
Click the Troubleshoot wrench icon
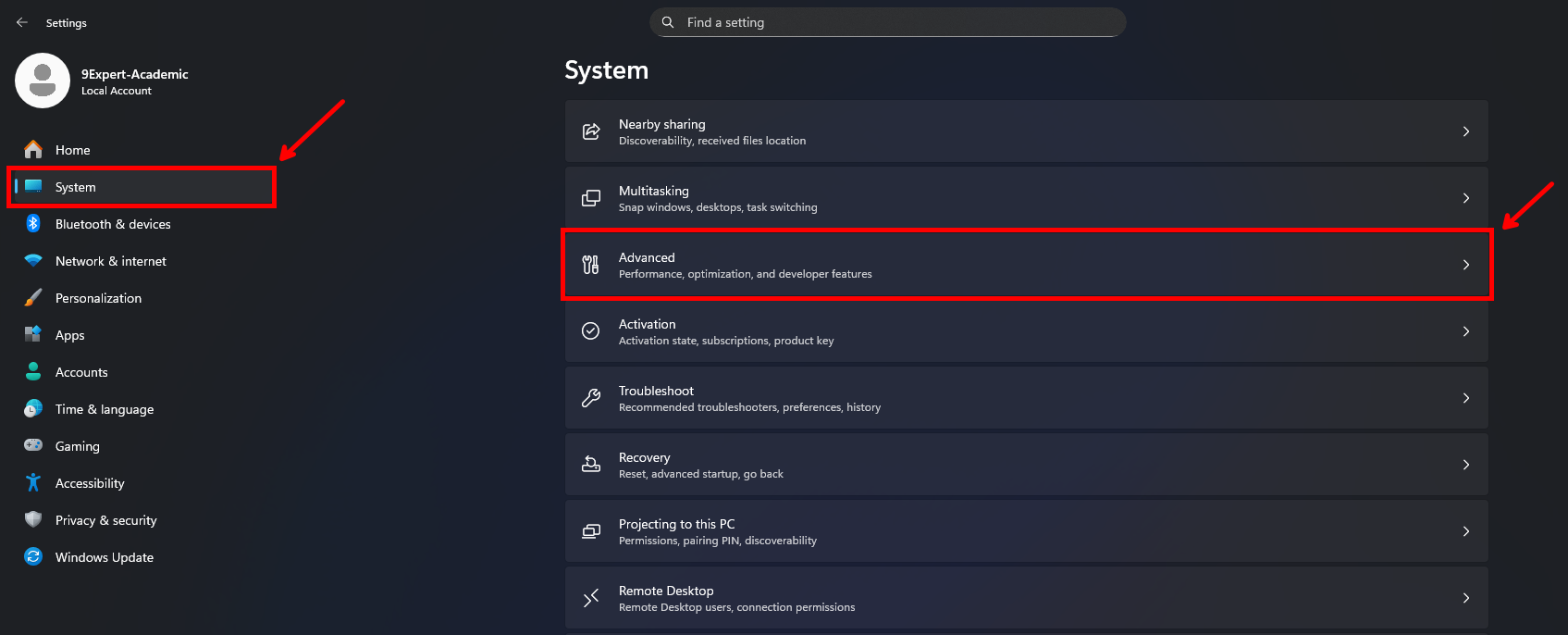(x=591, y=398)
